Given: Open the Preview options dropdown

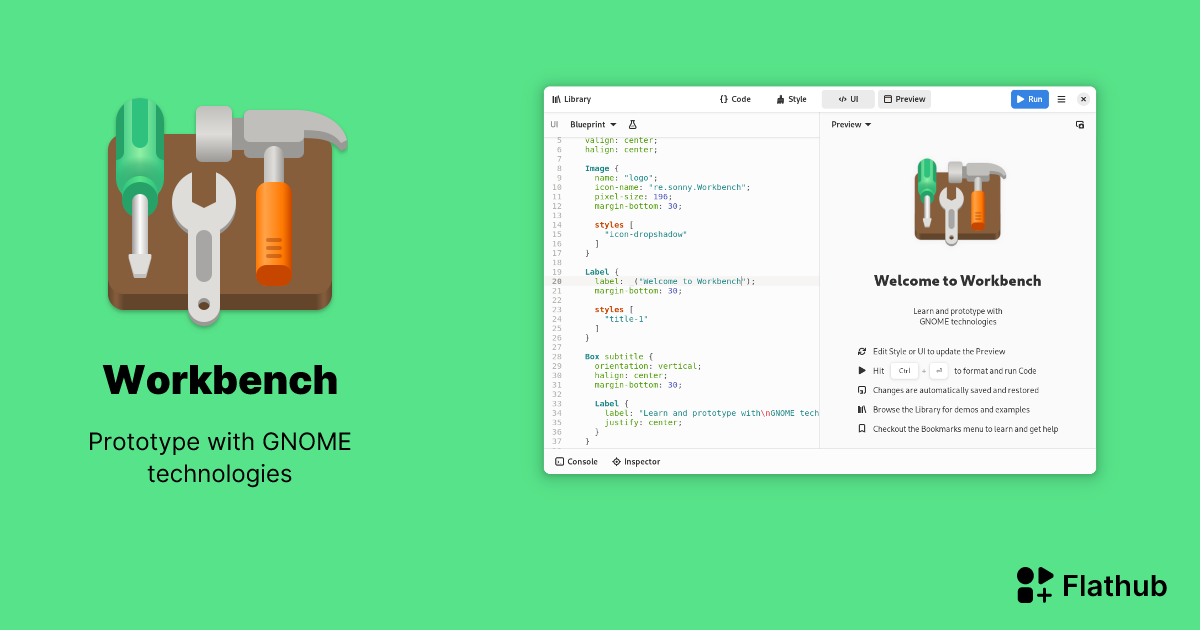Looking at the screenshot, I should (x=849, y=124).
